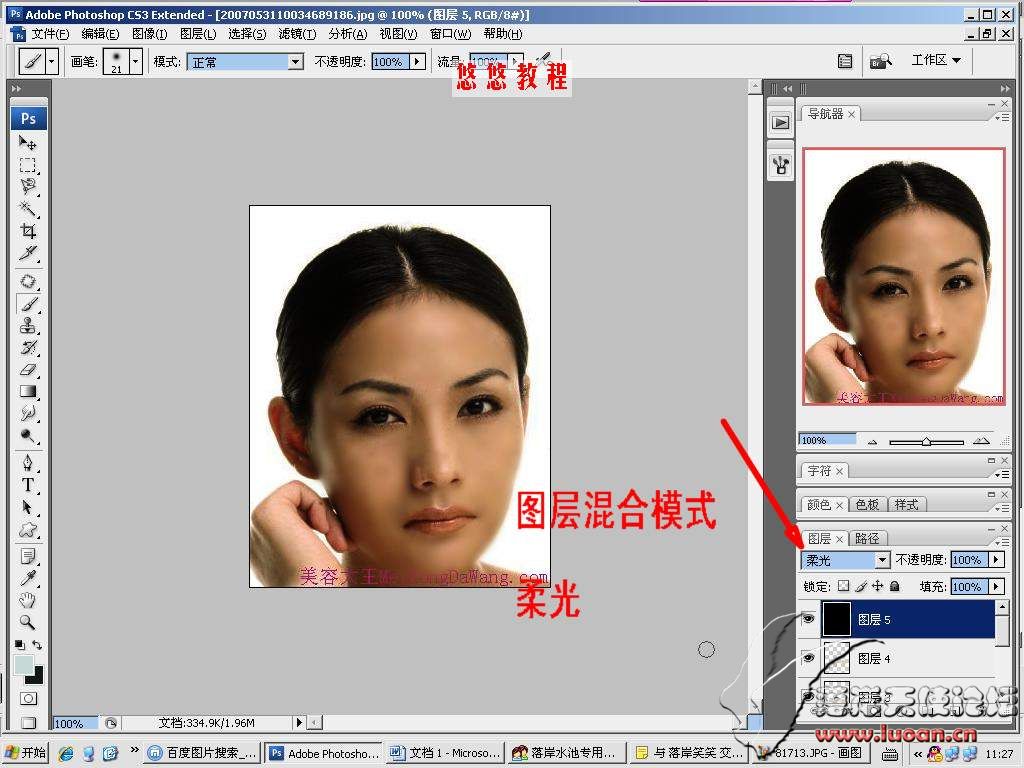Hide layer 图层 4 with eye icon

(x=808, y=658)
